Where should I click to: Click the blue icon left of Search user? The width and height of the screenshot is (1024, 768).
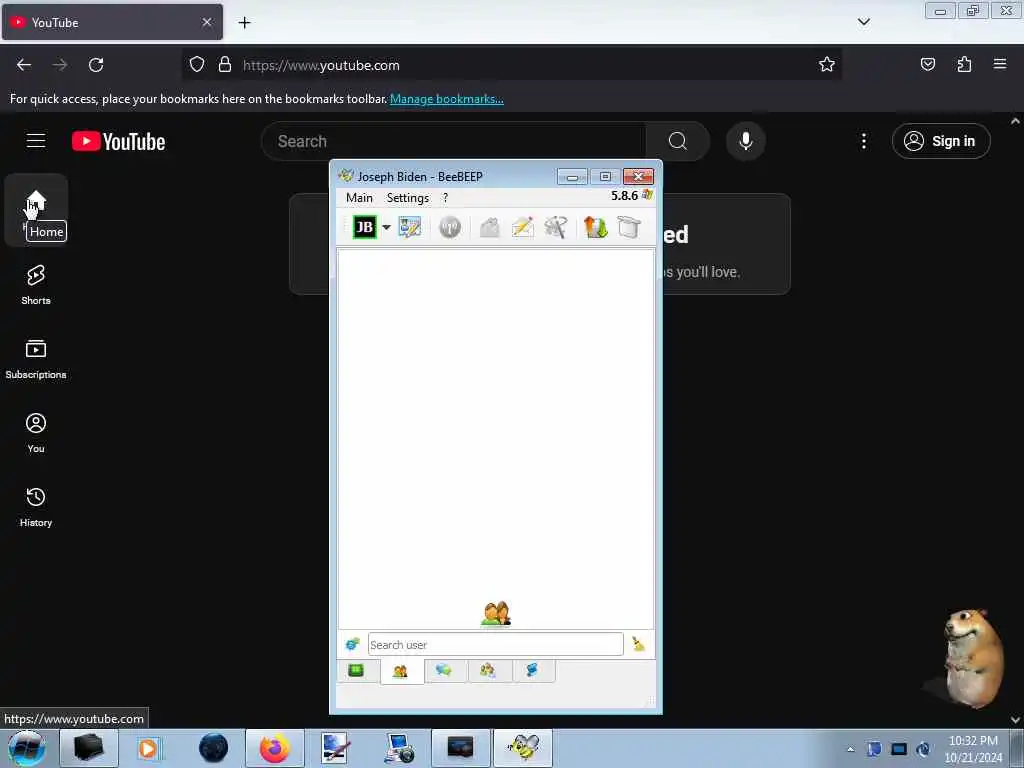click(353, 645)
